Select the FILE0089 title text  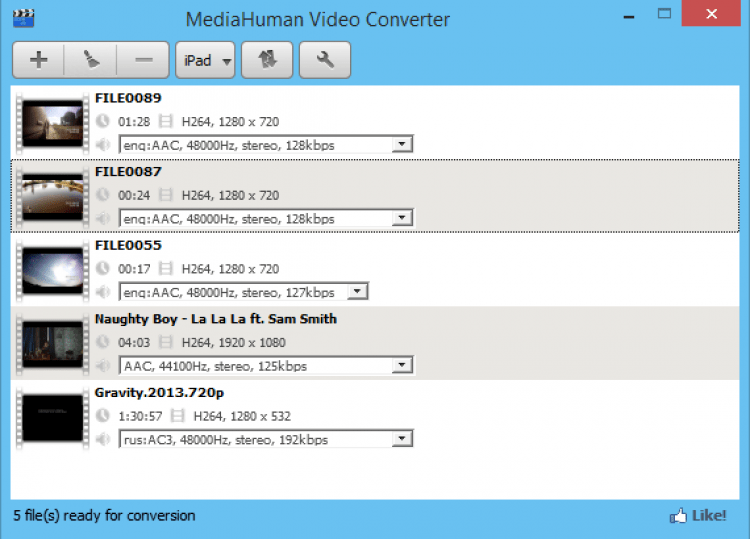(128, 98)
